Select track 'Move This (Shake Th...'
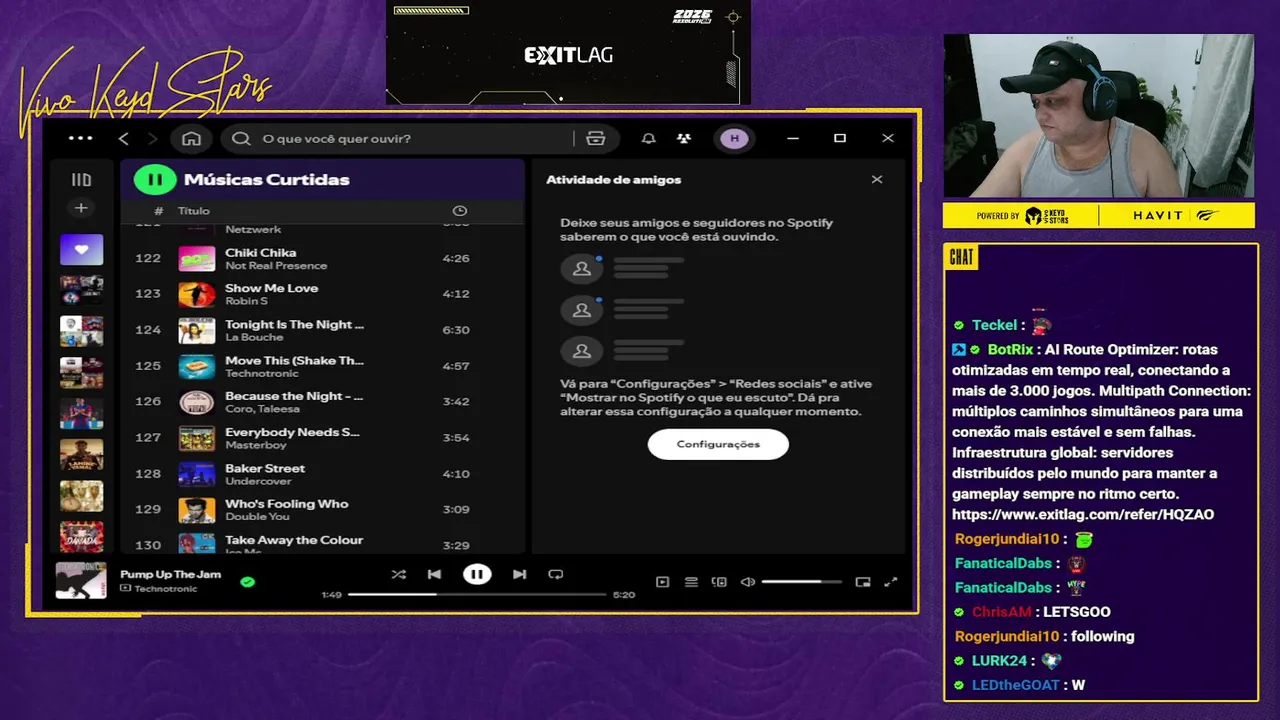The height and width of the screenshot is (720, 1280). (x=294, y=360)
